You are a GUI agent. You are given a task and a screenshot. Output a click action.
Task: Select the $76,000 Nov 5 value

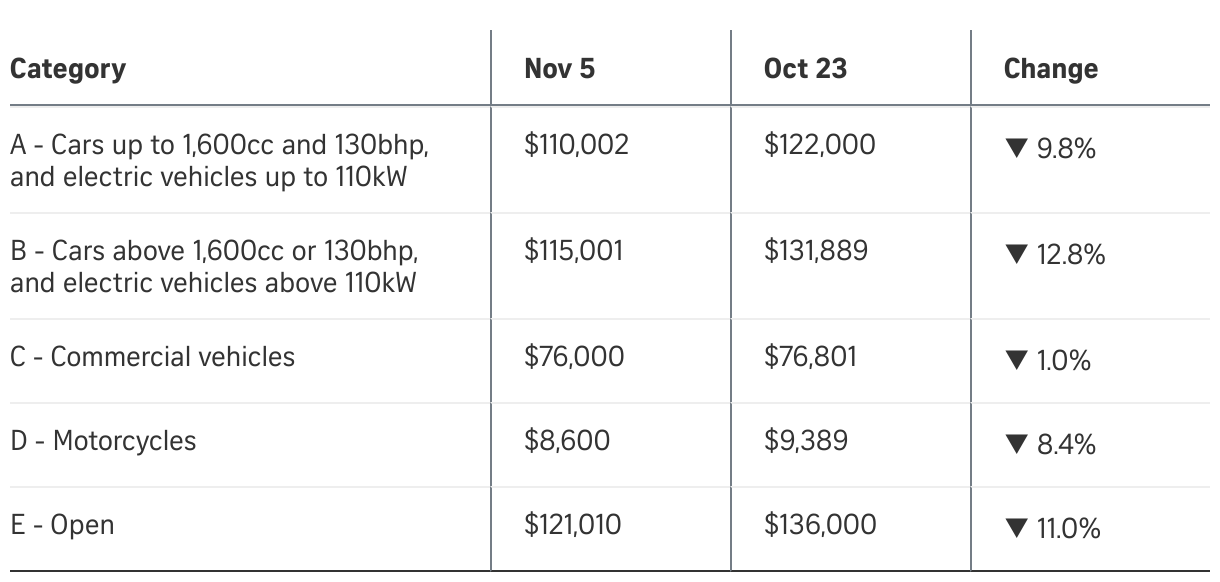(x=574, y=357)
